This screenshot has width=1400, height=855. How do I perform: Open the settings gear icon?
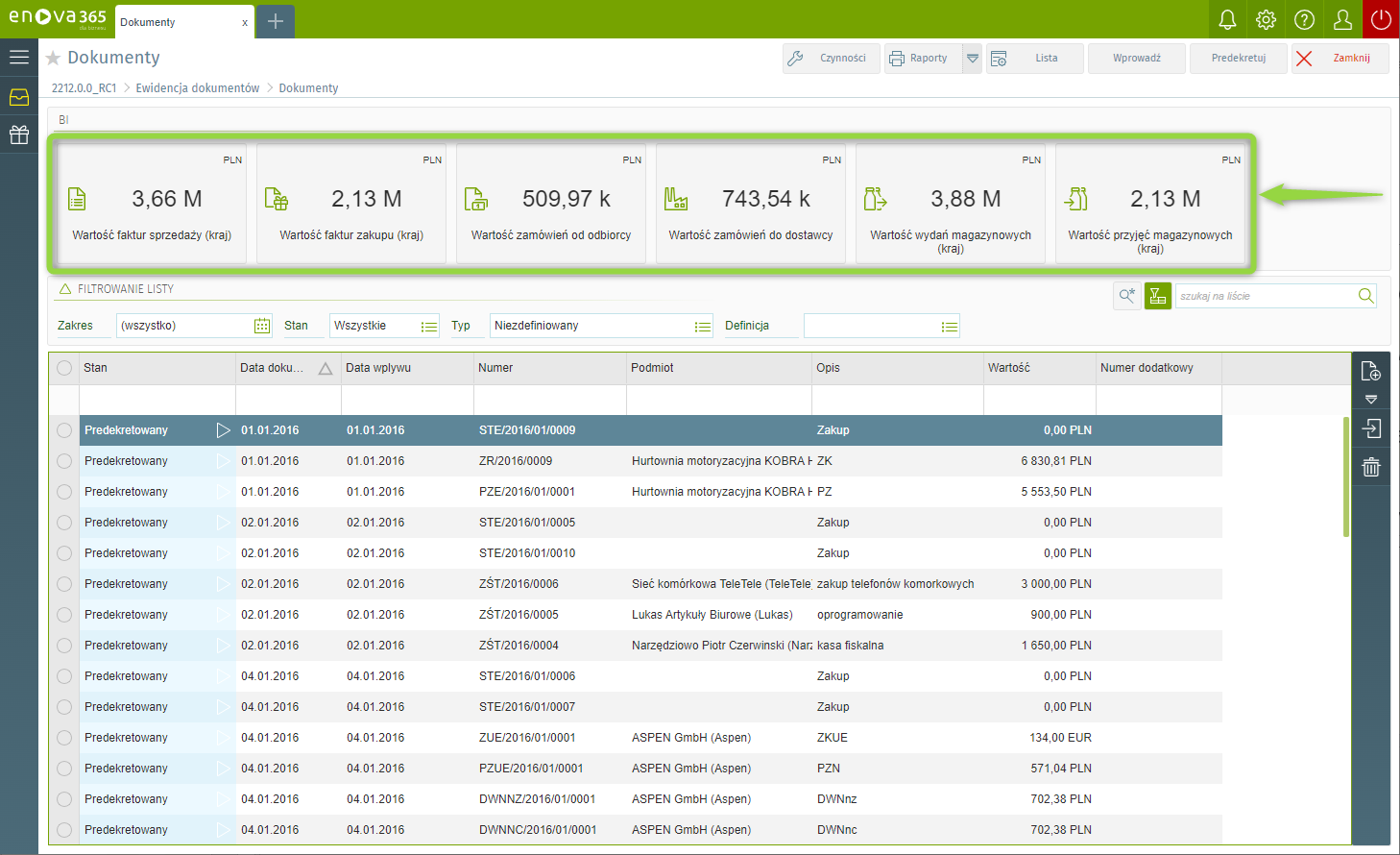(x=1266, y=19)
